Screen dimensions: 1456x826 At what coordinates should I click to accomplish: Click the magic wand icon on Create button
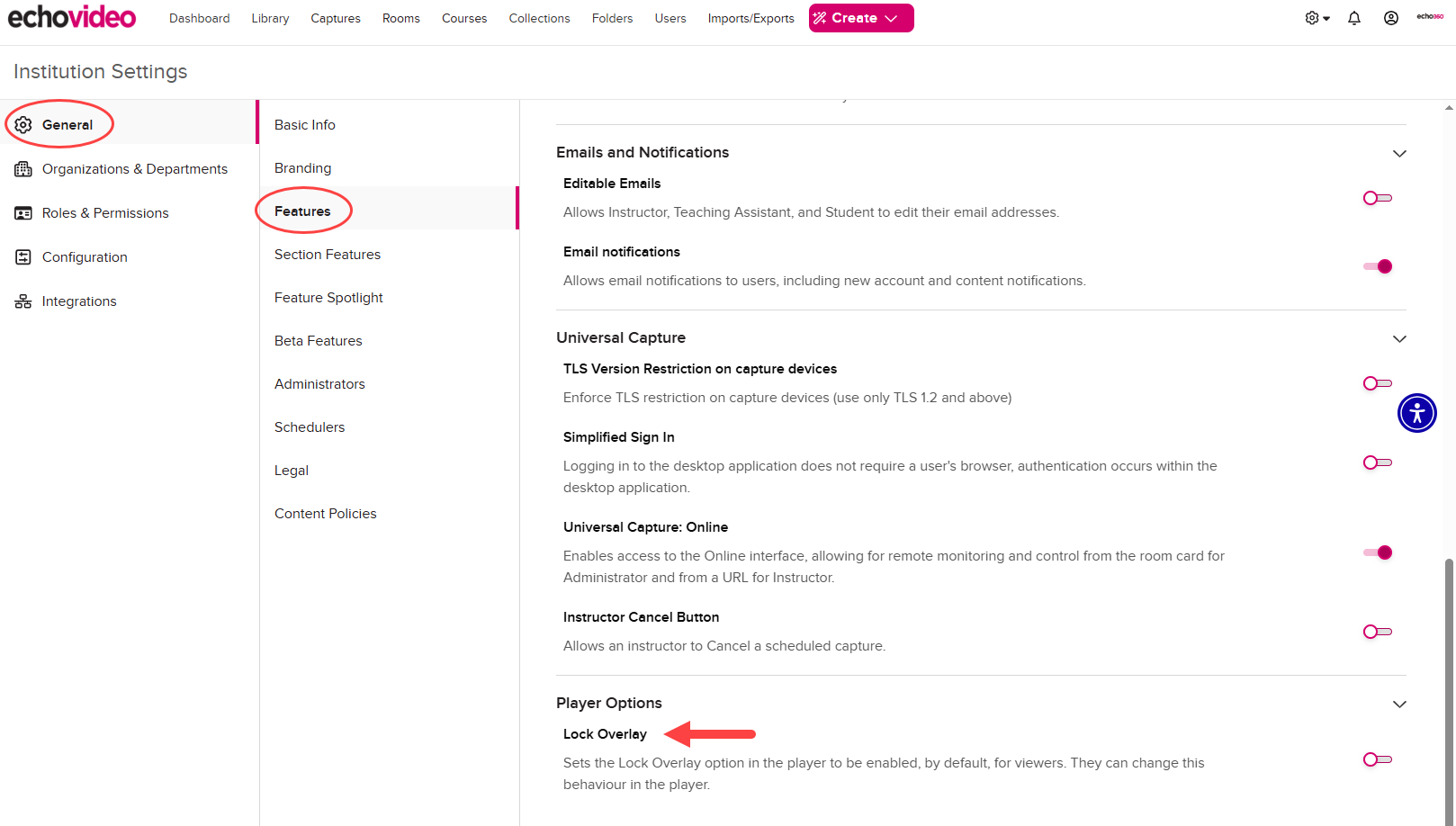(820, 18)
